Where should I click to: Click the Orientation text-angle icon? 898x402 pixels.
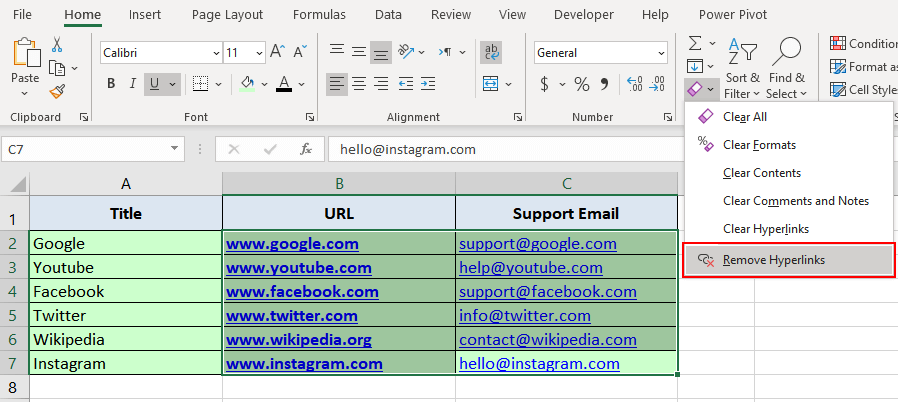[x=406, y=52]
